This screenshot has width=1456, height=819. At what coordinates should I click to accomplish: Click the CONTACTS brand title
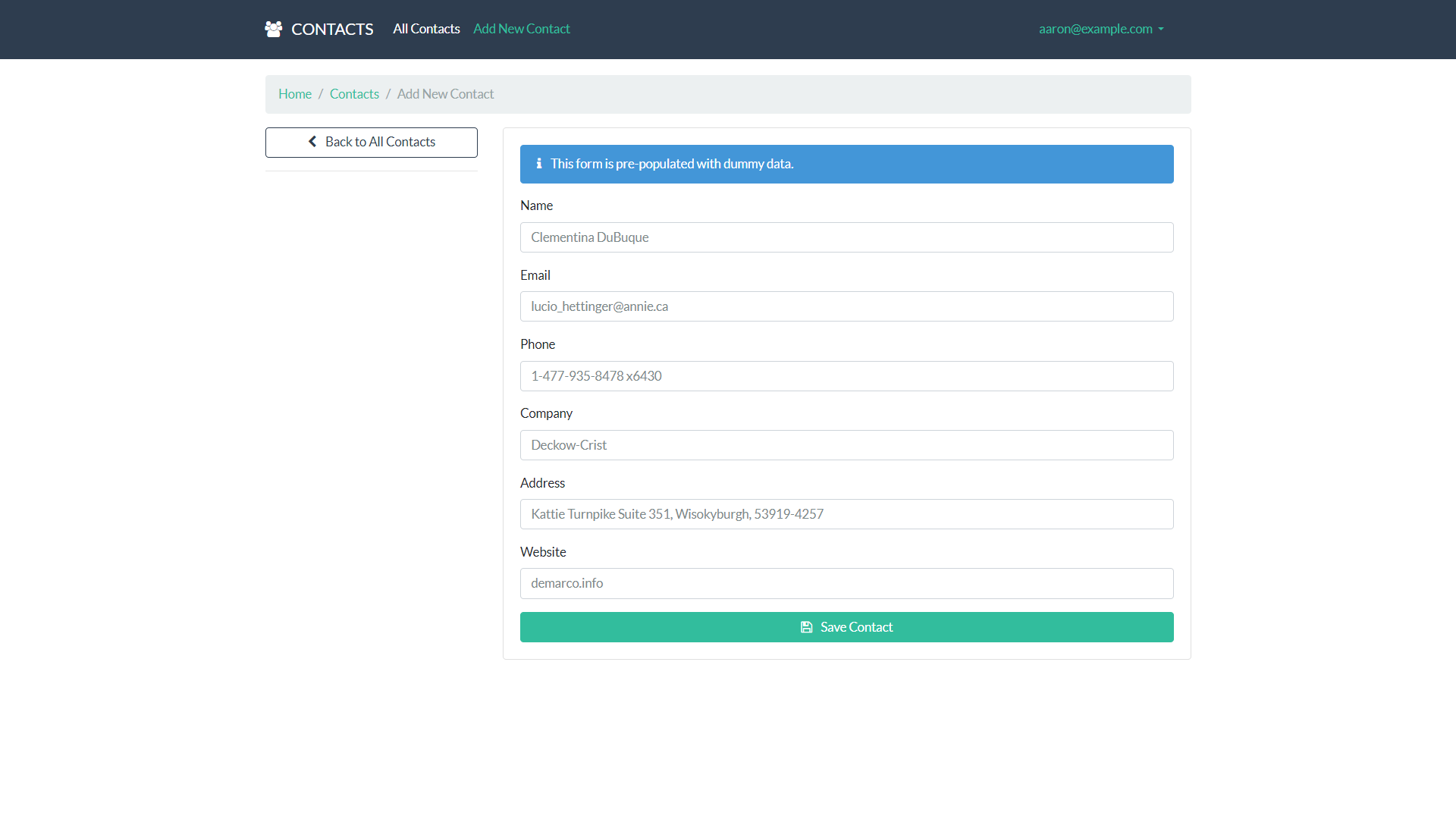(332, 30)
